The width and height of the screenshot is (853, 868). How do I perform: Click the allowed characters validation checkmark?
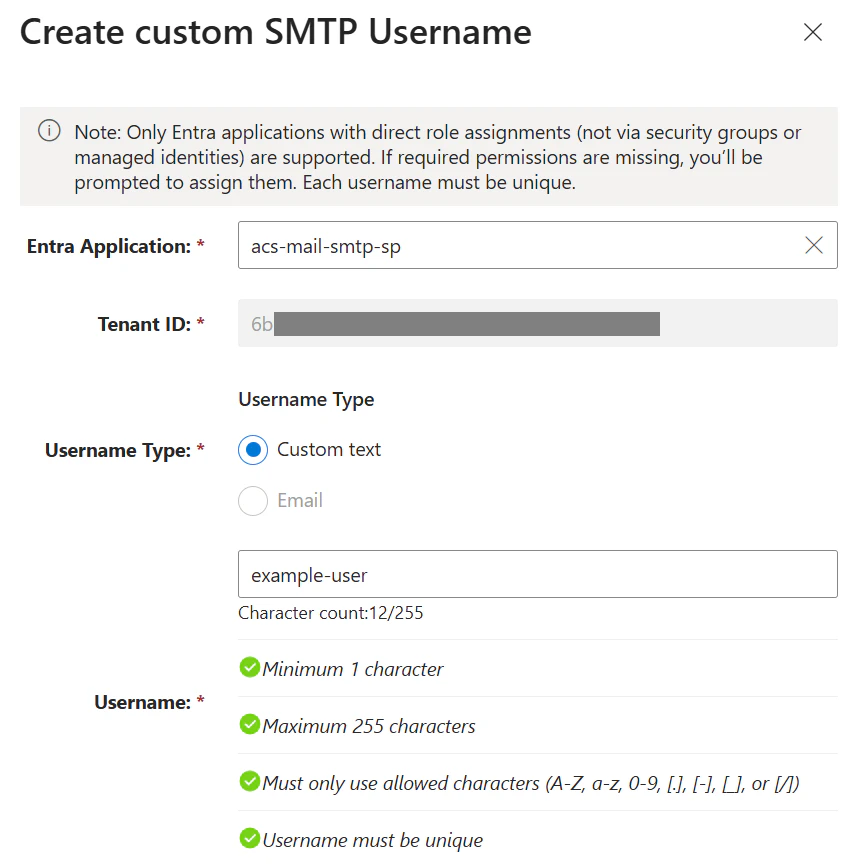click(250, 782)
